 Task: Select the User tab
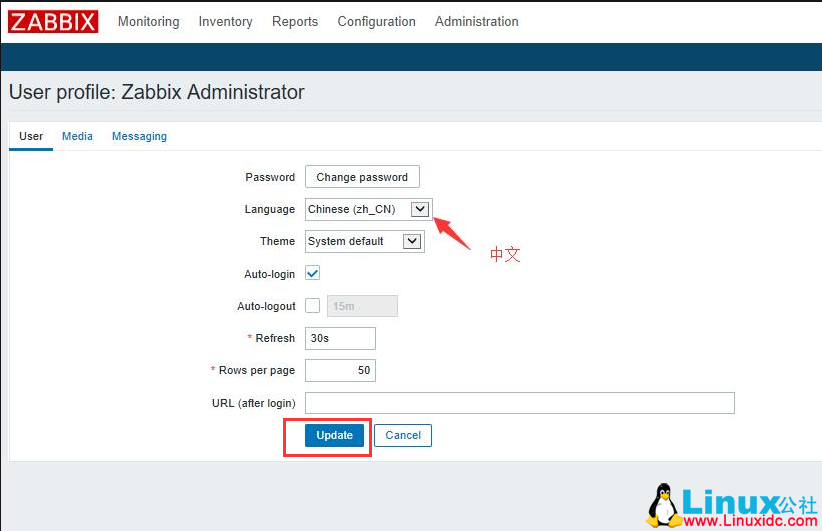click(x=31, y=136)
